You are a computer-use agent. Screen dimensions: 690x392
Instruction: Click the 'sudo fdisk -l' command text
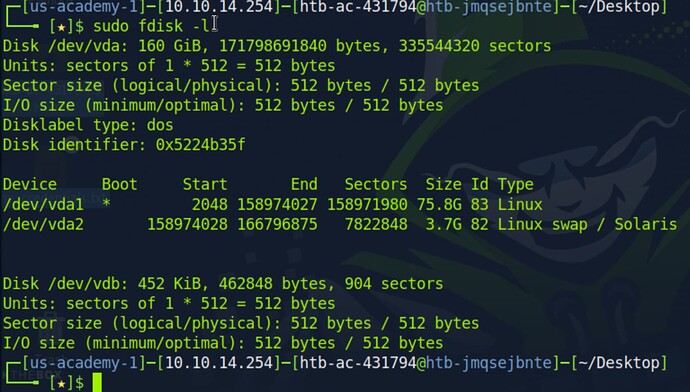[151, 26]
